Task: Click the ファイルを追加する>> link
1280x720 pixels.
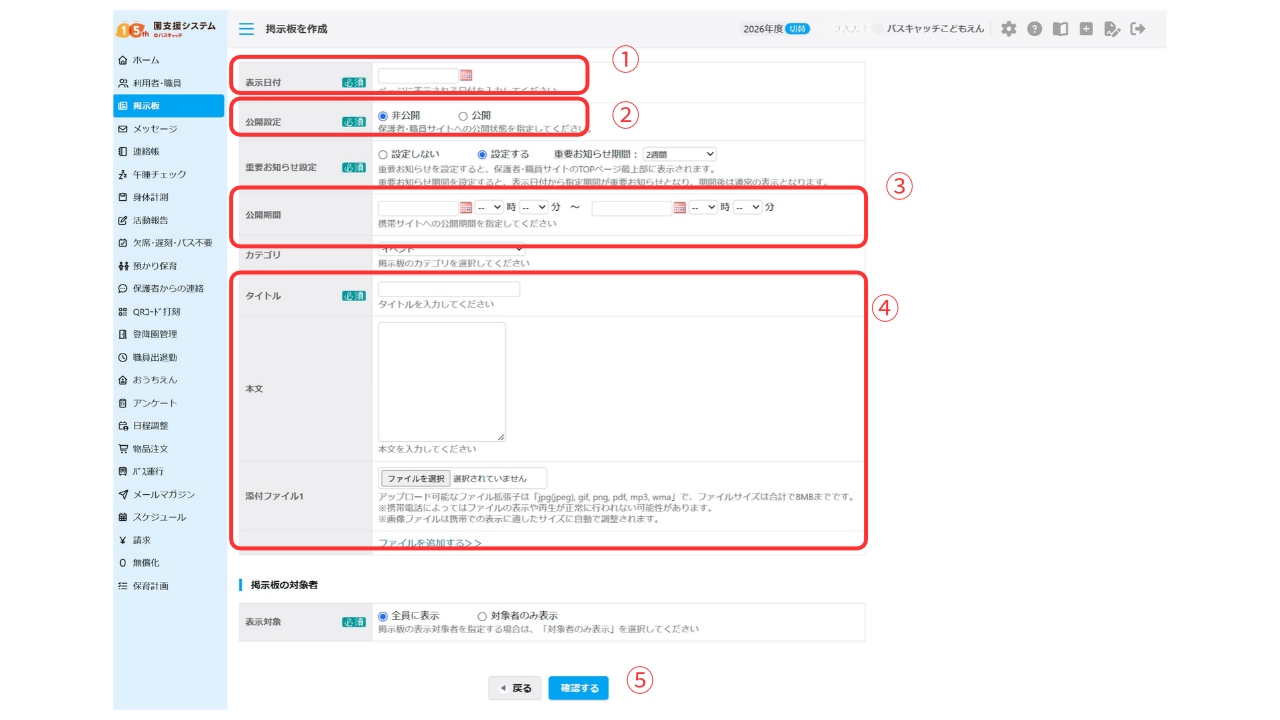Action: [x=430, y=543]
